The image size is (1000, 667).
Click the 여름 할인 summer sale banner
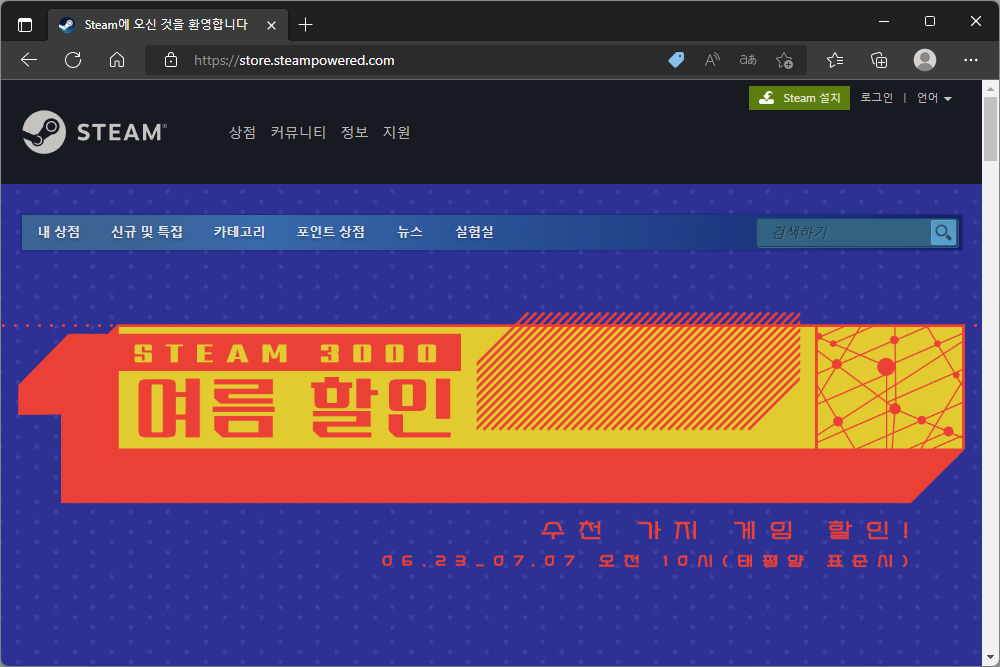tap(491, 408)
